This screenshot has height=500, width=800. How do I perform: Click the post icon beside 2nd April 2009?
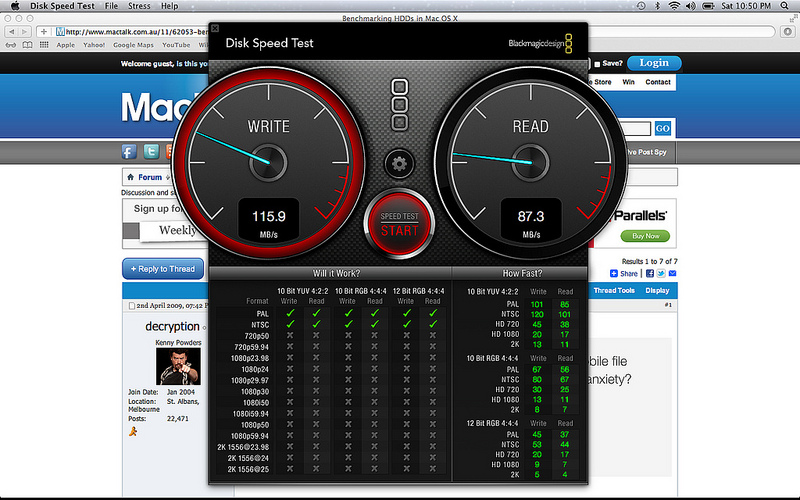click(x=132, y=306)
